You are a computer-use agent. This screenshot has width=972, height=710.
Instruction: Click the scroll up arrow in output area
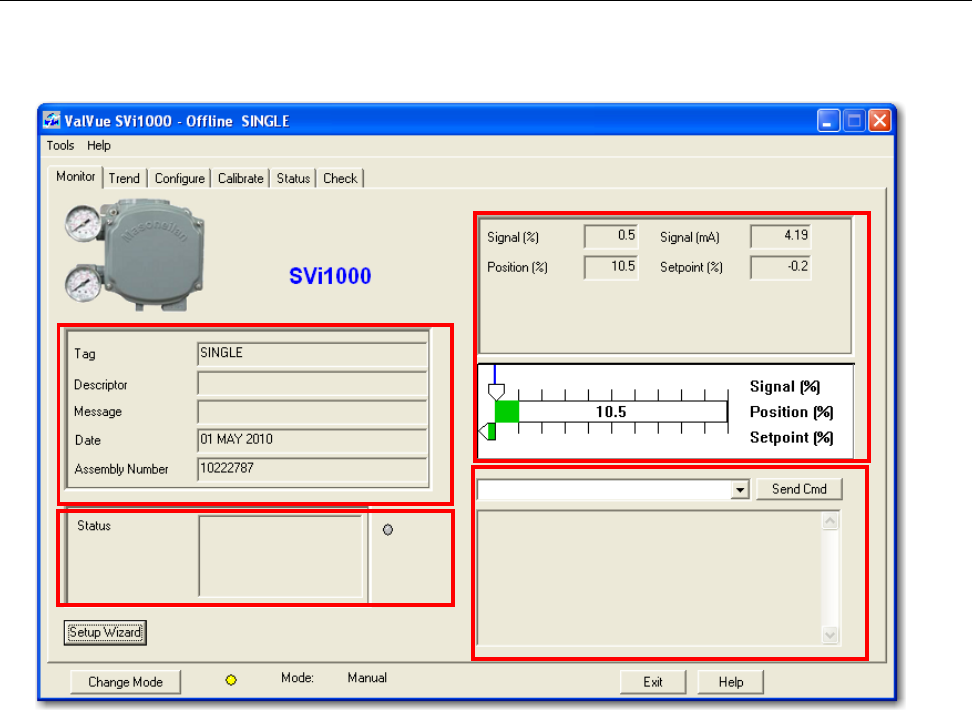coord(830,521)
